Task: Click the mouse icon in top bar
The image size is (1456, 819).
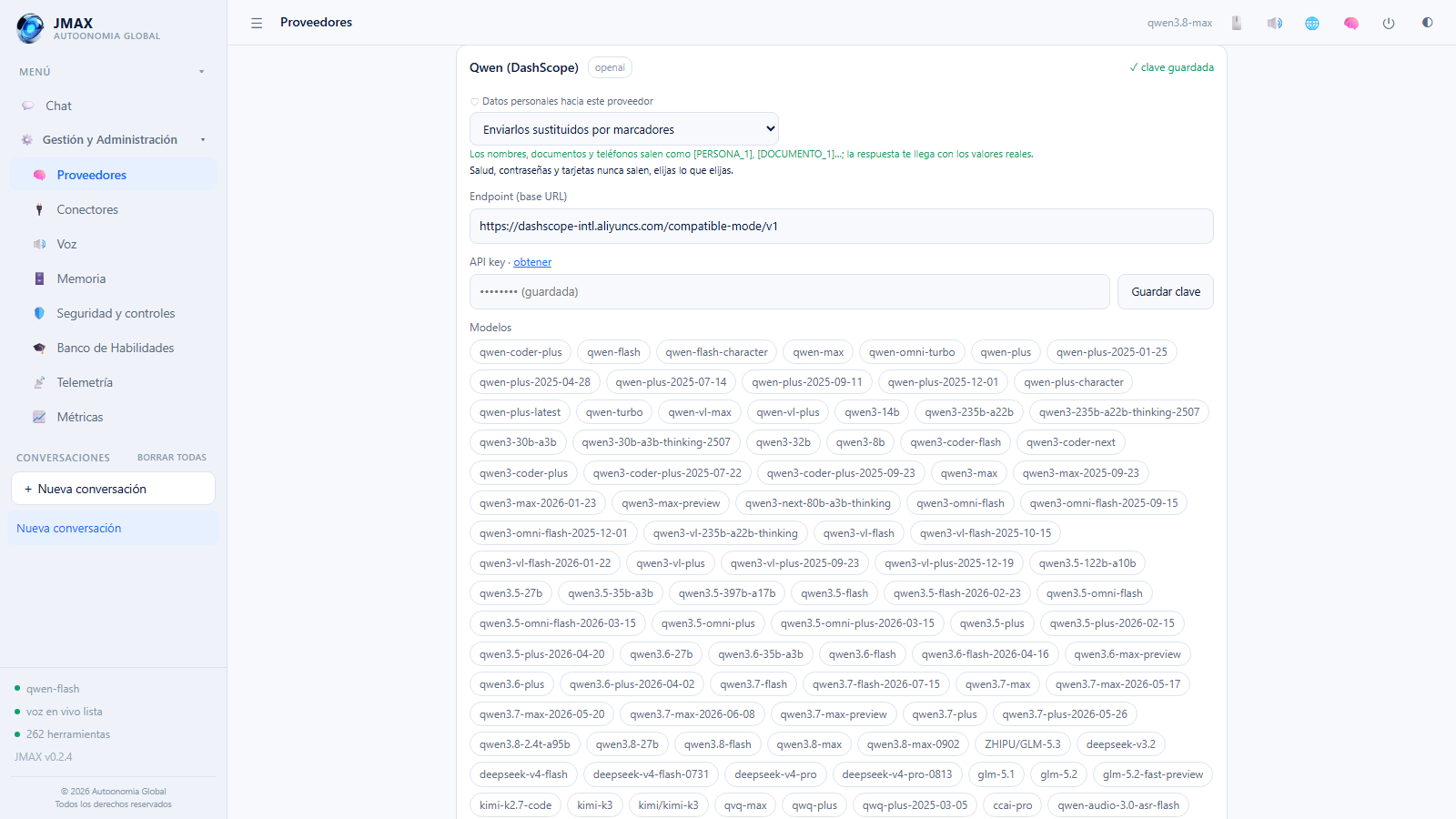Action: [1237, 23]
